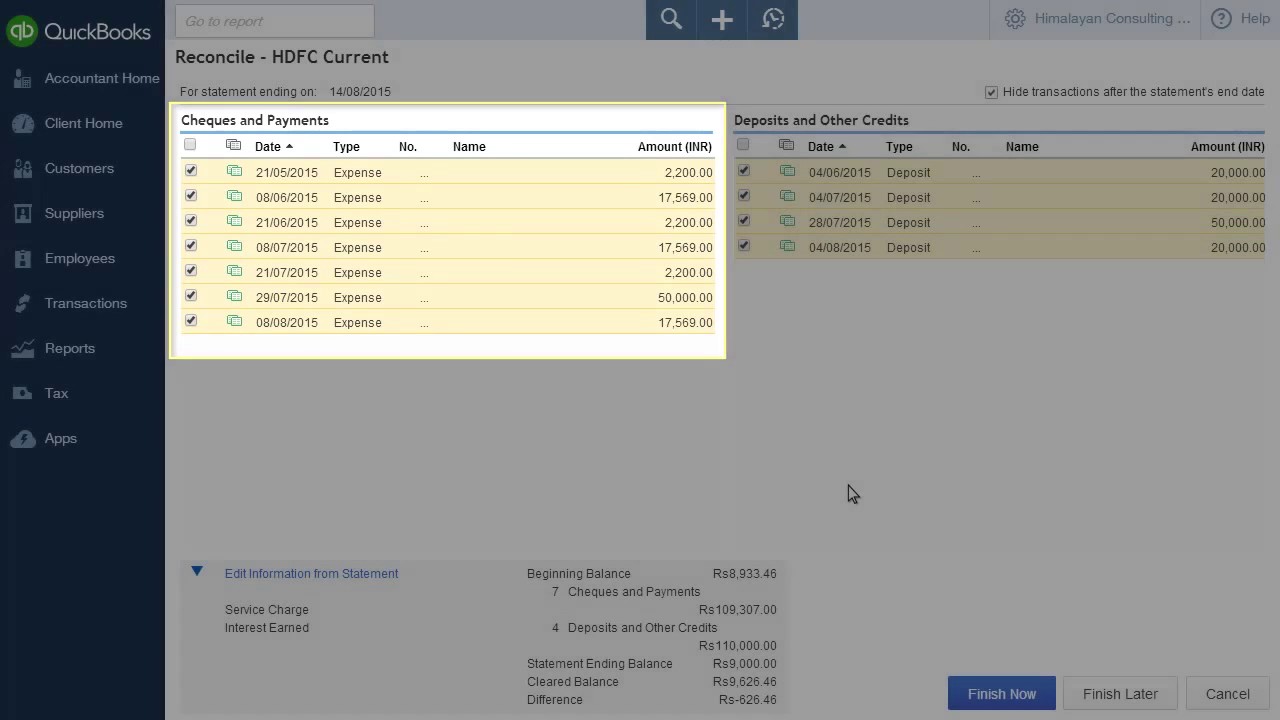Viewport: 1280px width, 720px height.
Task: Uncheck the 08/08/2015 expense checkbox
Action: point(191,321)
